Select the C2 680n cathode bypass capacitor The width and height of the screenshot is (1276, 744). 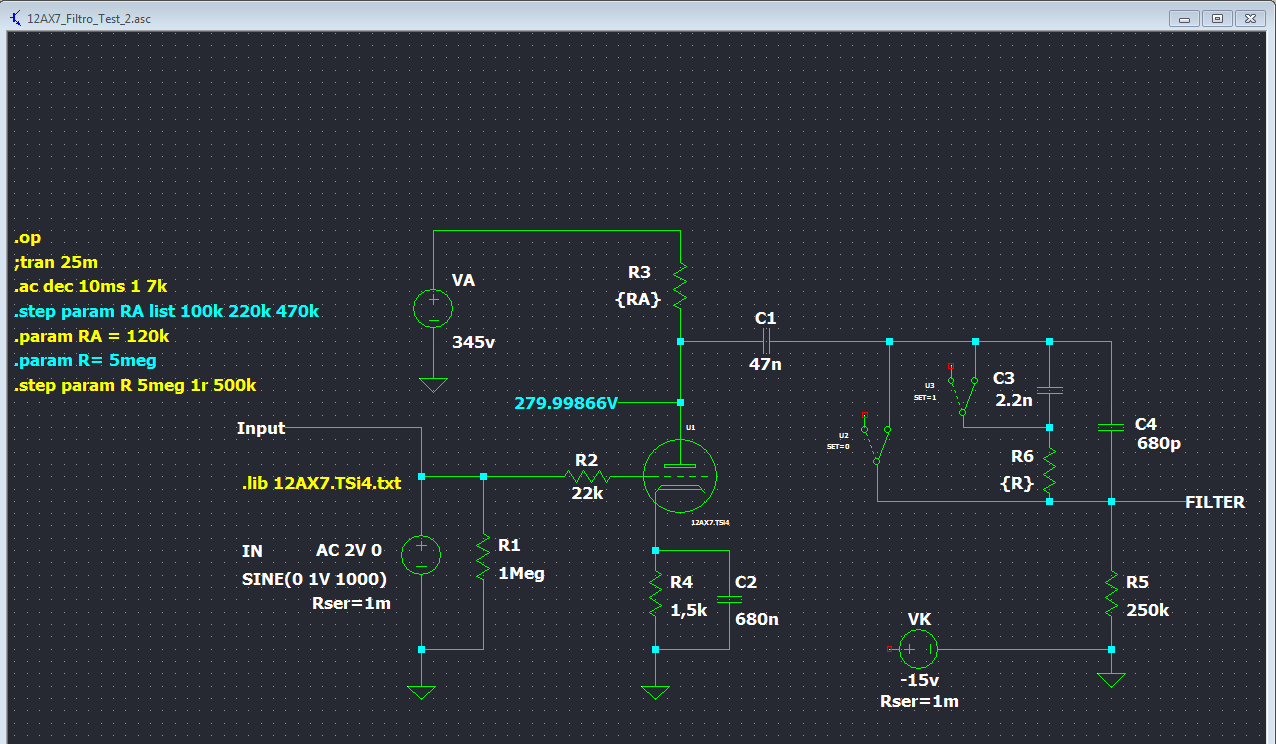730,598
